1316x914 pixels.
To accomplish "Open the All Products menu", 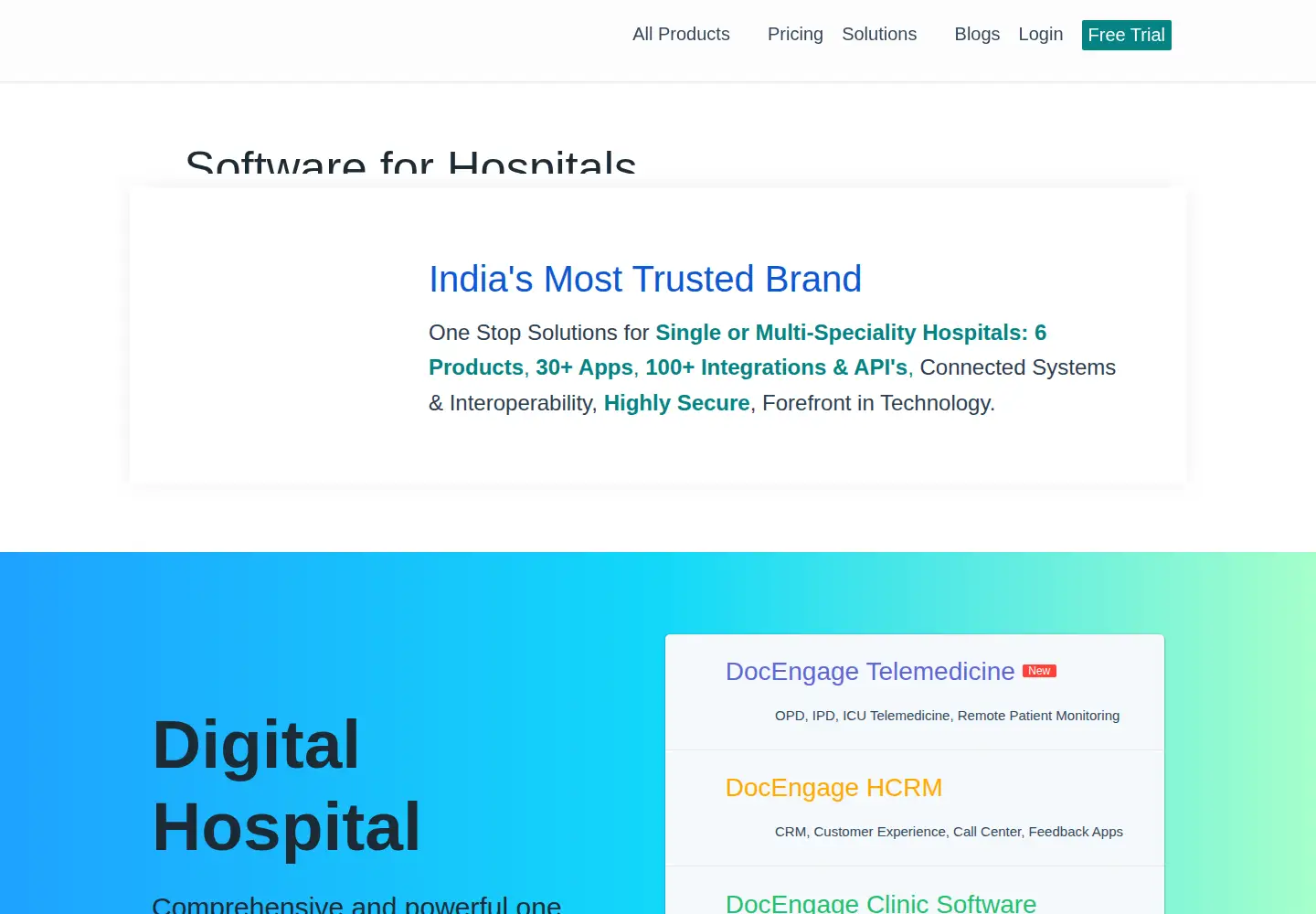I will (x=681, y=35).
